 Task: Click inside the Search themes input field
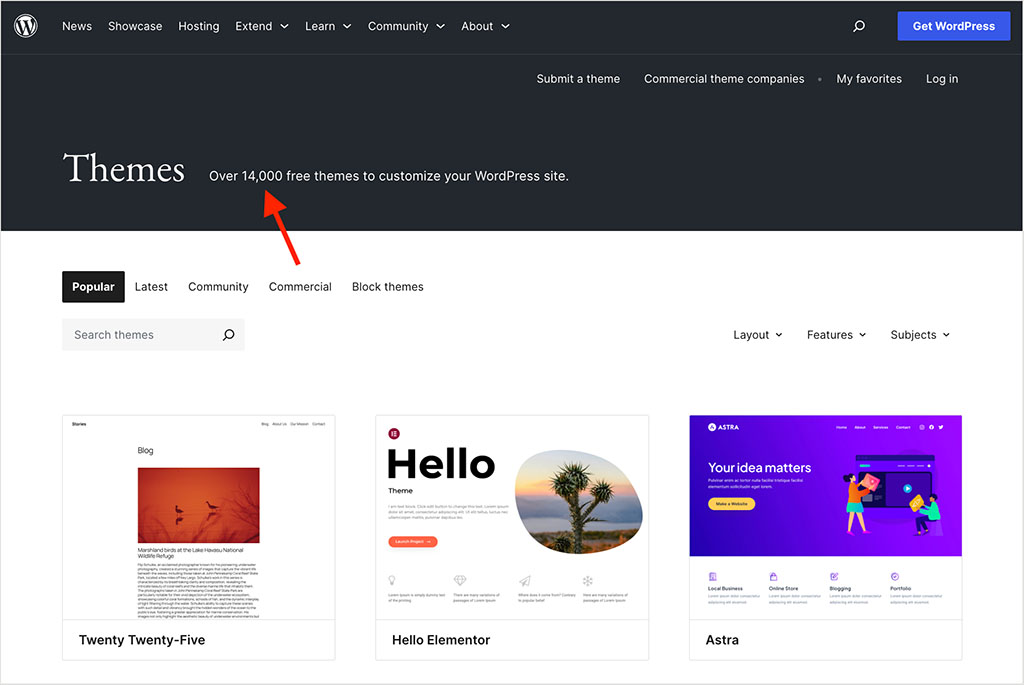[130, 334]
